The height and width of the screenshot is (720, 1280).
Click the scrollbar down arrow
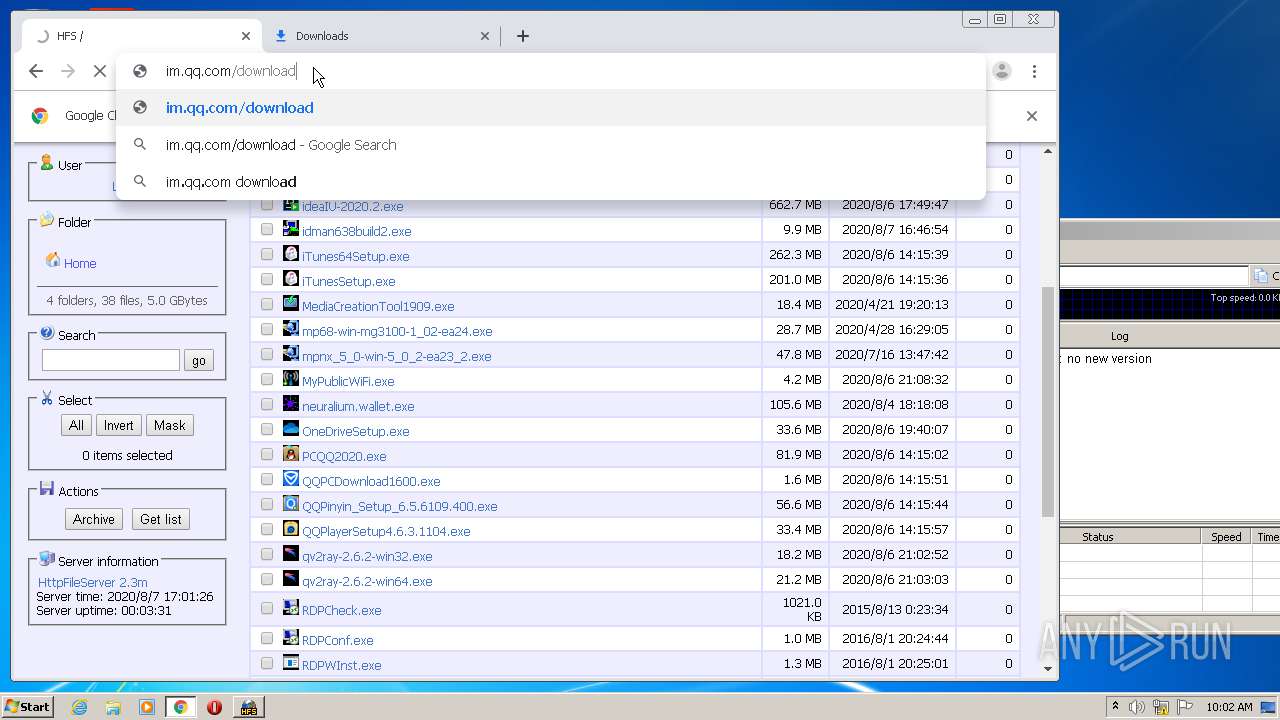click(1048, 668)
